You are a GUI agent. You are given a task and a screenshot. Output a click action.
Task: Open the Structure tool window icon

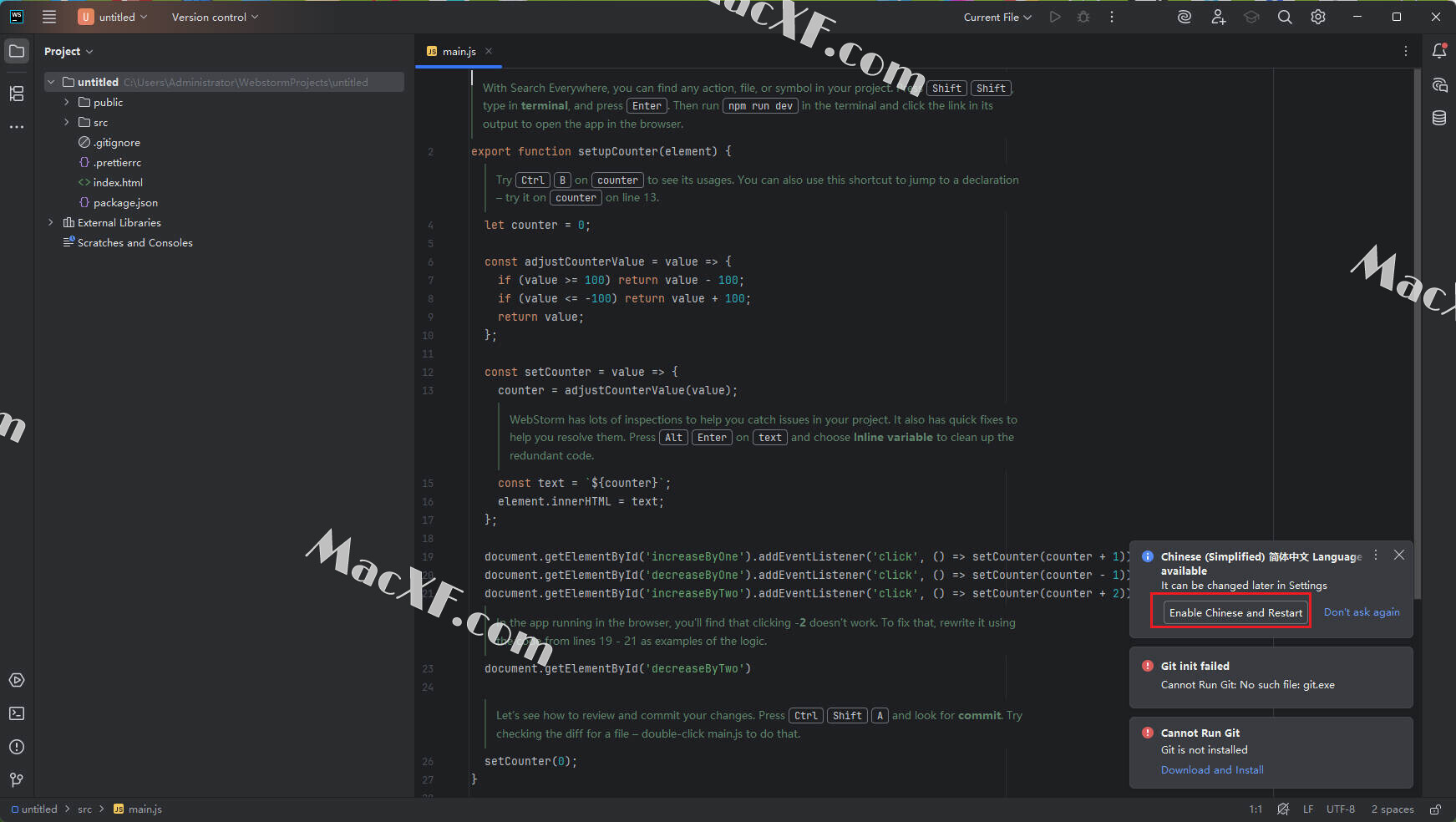[x=17, y=94]
